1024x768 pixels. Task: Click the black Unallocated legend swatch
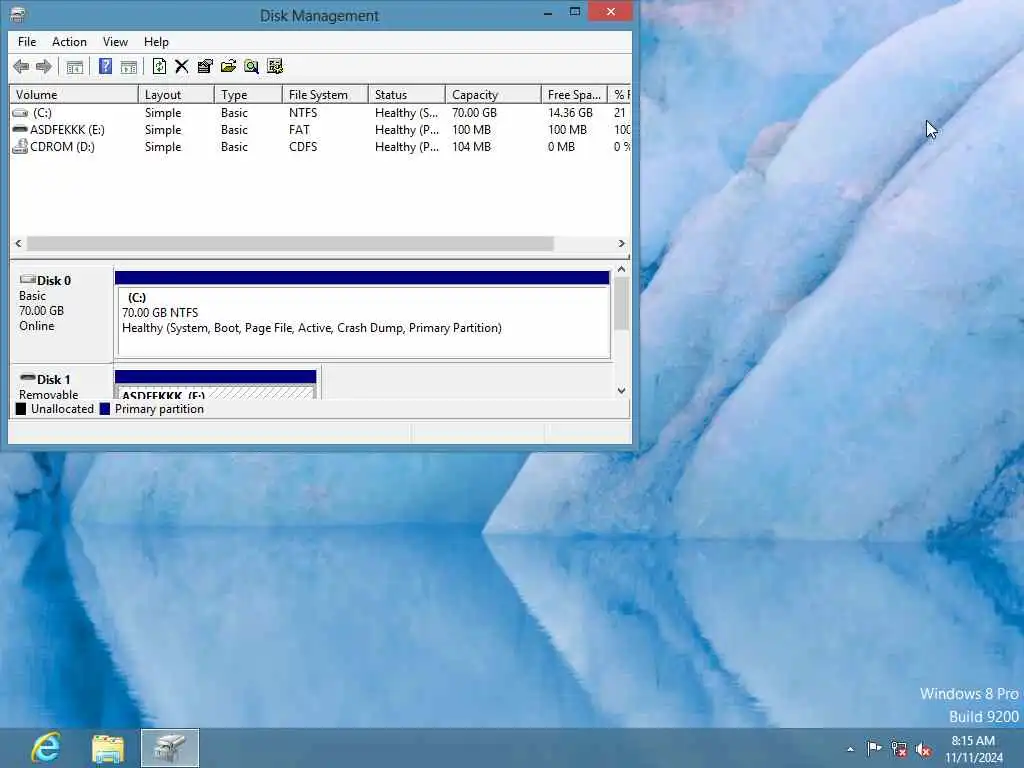click(x=21, y=409)
